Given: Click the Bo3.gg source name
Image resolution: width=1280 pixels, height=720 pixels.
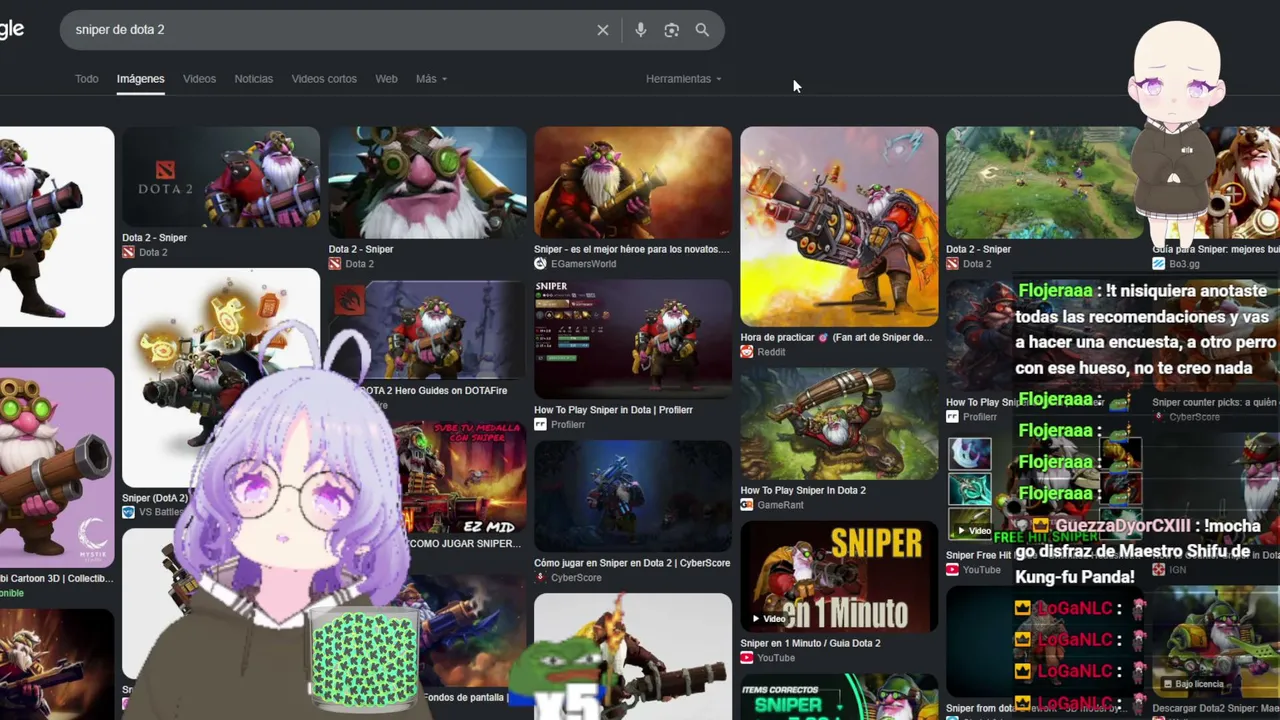Looking at the screenshot, I should click(x=1184, y=264).
